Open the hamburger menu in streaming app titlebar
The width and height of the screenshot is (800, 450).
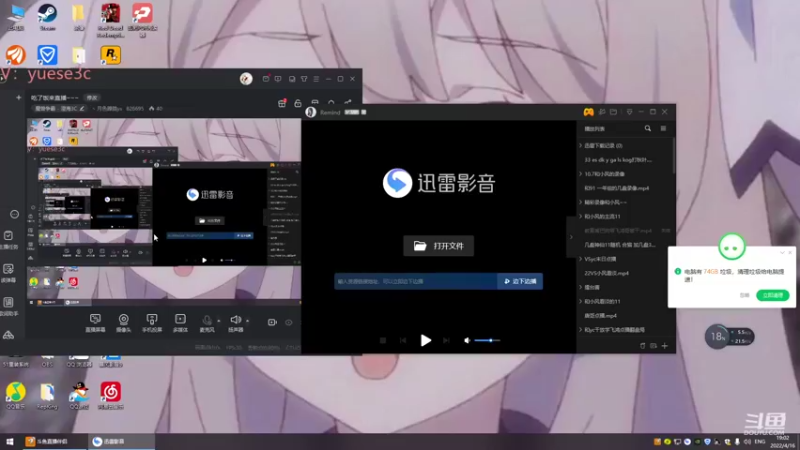coord(316,79)
